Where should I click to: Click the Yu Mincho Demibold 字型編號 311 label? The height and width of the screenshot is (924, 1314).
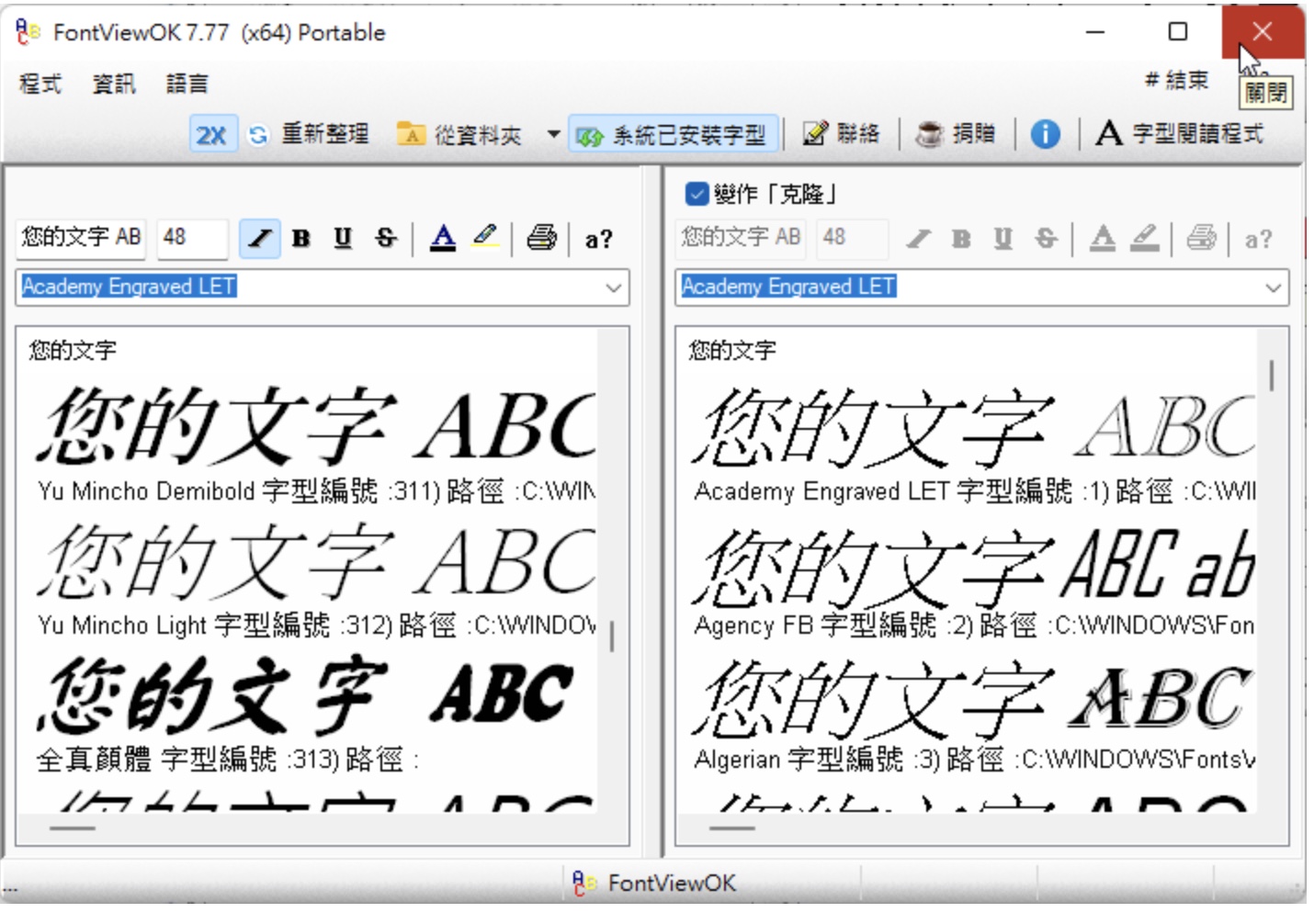coord(317,491)
